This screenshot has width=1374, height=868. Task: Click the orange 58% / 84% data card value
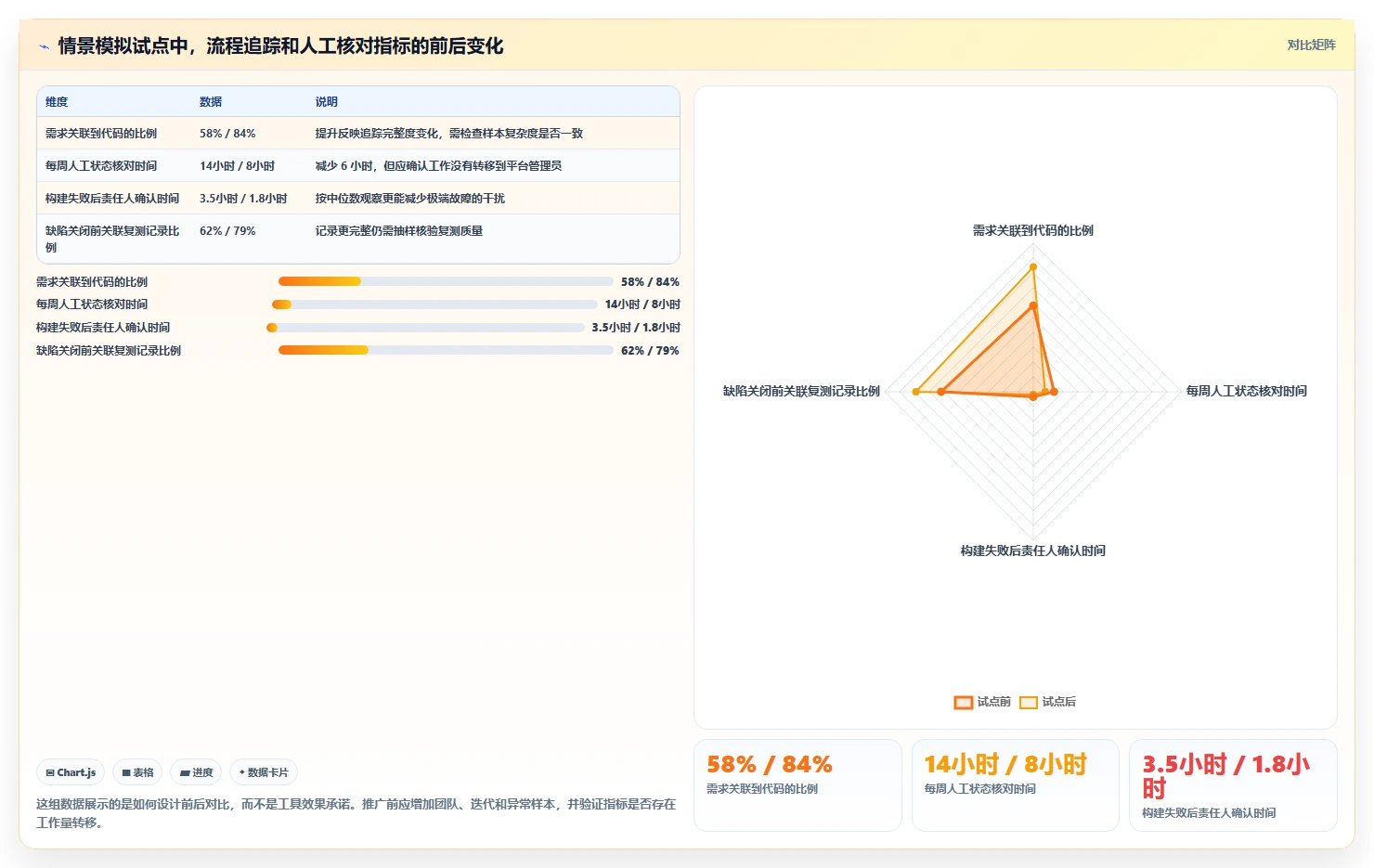(x=770, y=764)
